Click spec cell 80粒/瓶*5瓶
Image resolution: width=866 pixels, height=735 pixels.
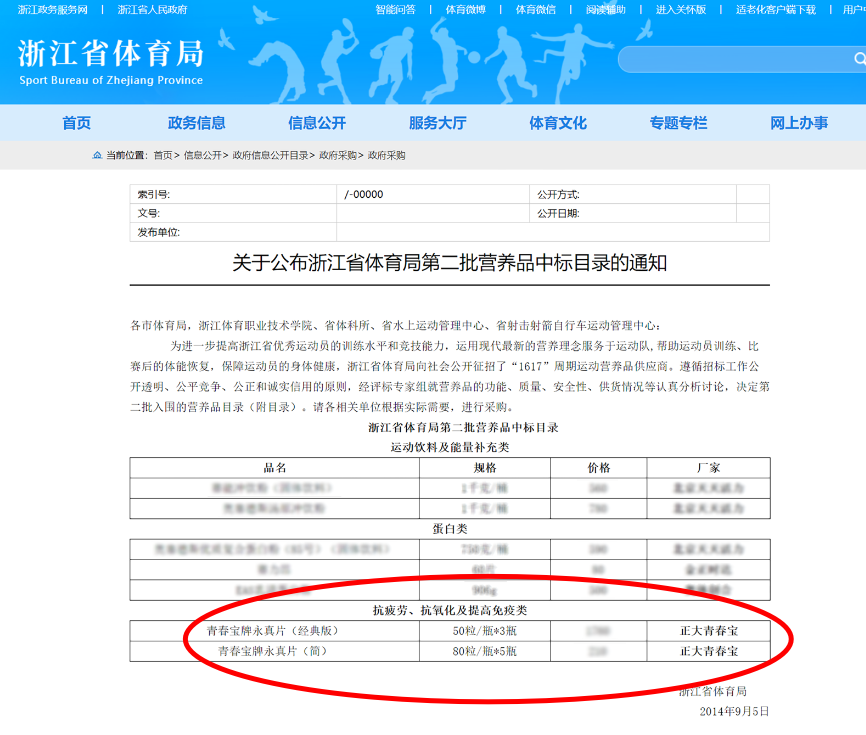click(485, 651)
